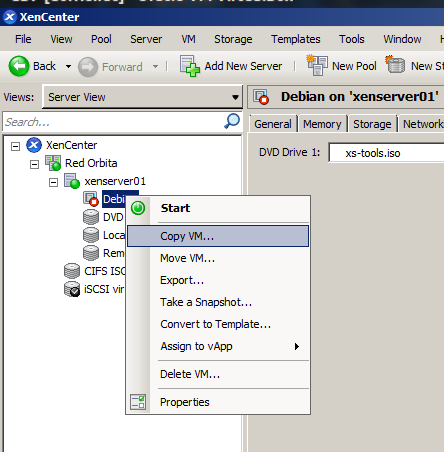The width and height of the screenshot is (444, 452).
Task: Click the VM icon in Debian header
Action: [x=261, y=97]
